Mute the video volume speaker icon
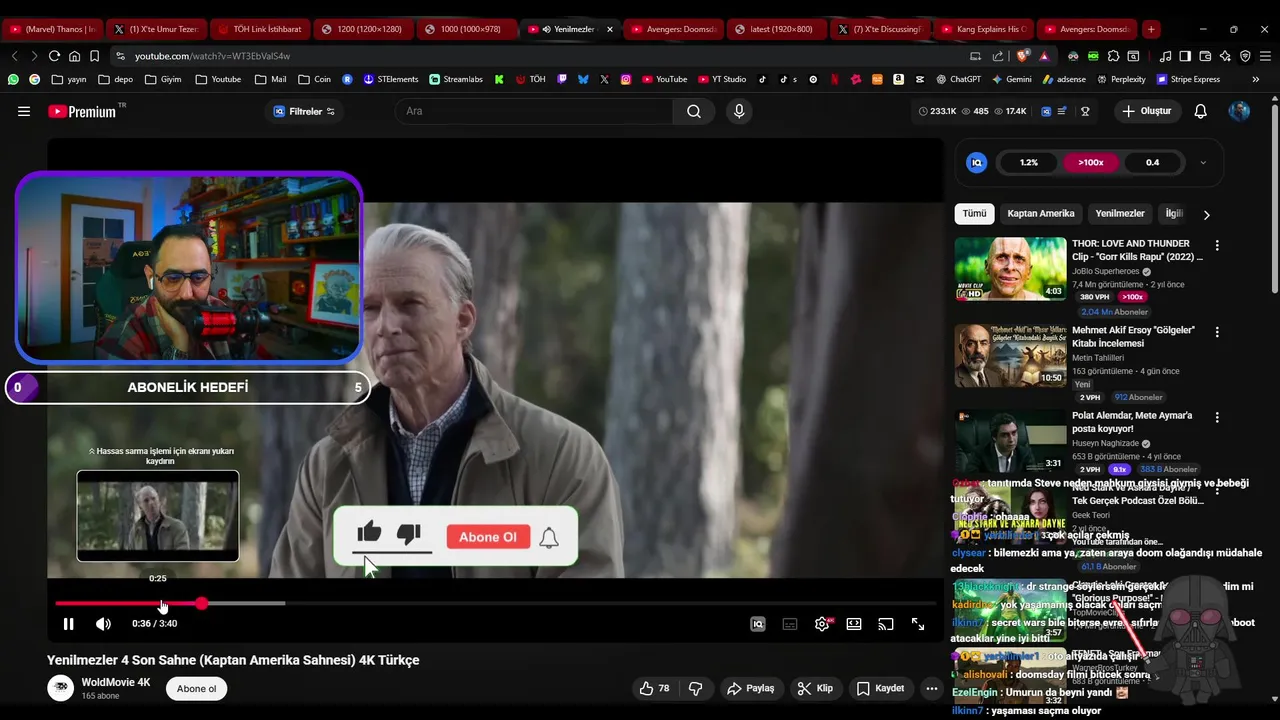The height and width of the screenshot is (720, 1280). coord(103,624)
